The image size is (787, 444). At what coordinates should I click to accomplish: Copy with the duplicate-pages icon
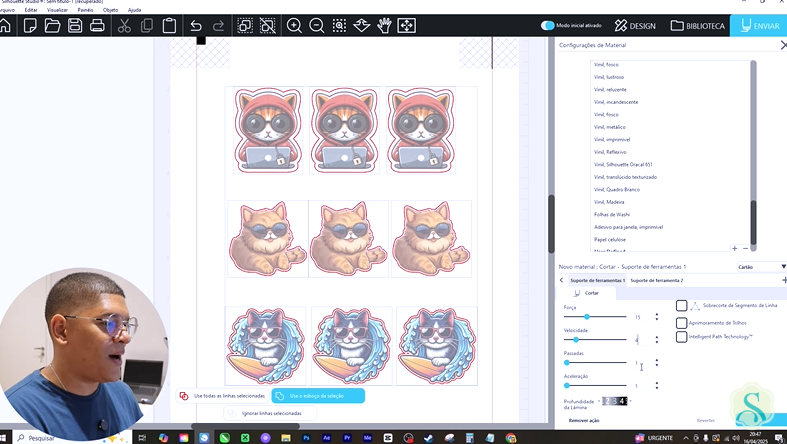click(147, 26)
